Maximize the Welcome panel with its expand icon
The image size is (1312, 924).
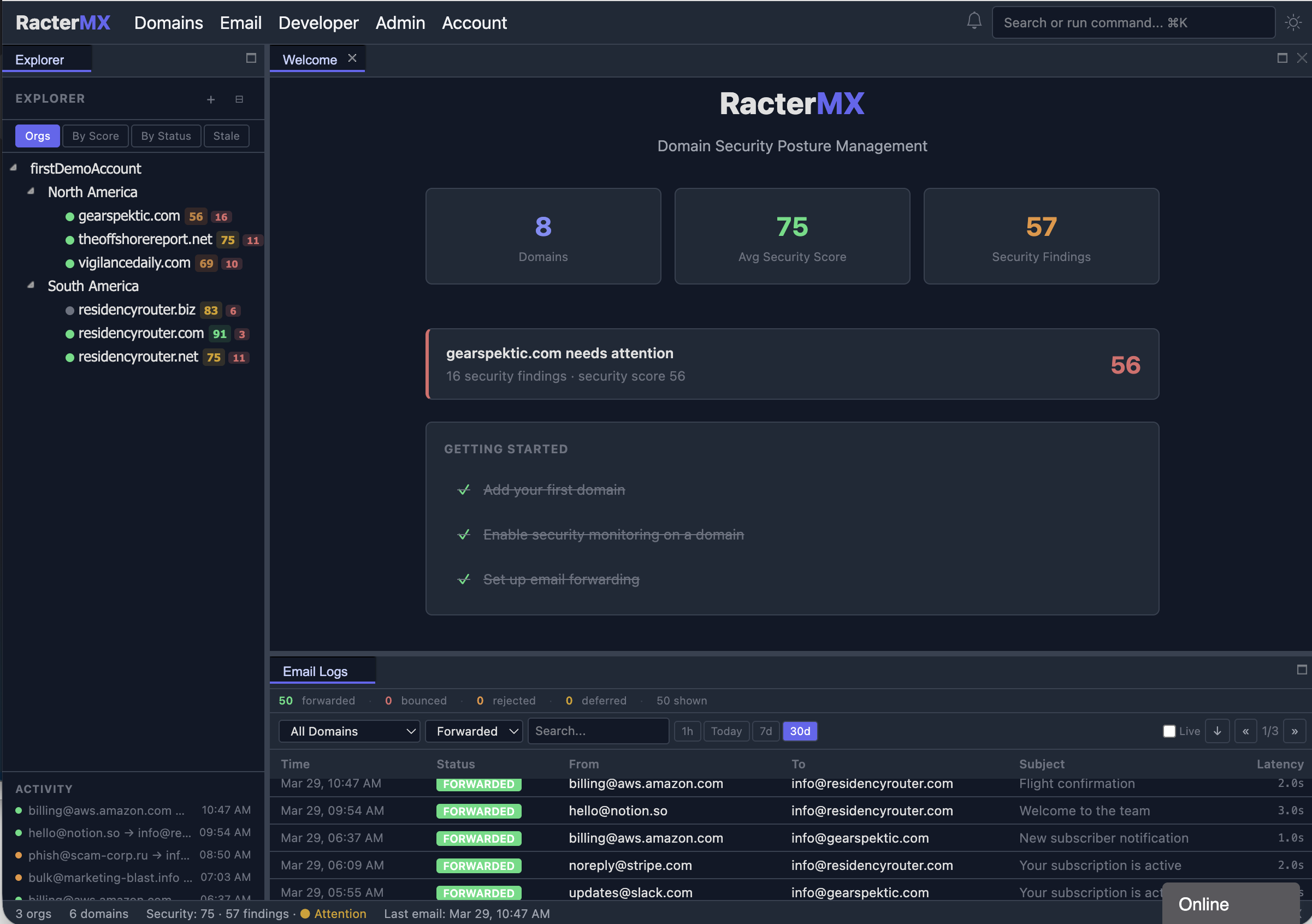pos(1283,58)
